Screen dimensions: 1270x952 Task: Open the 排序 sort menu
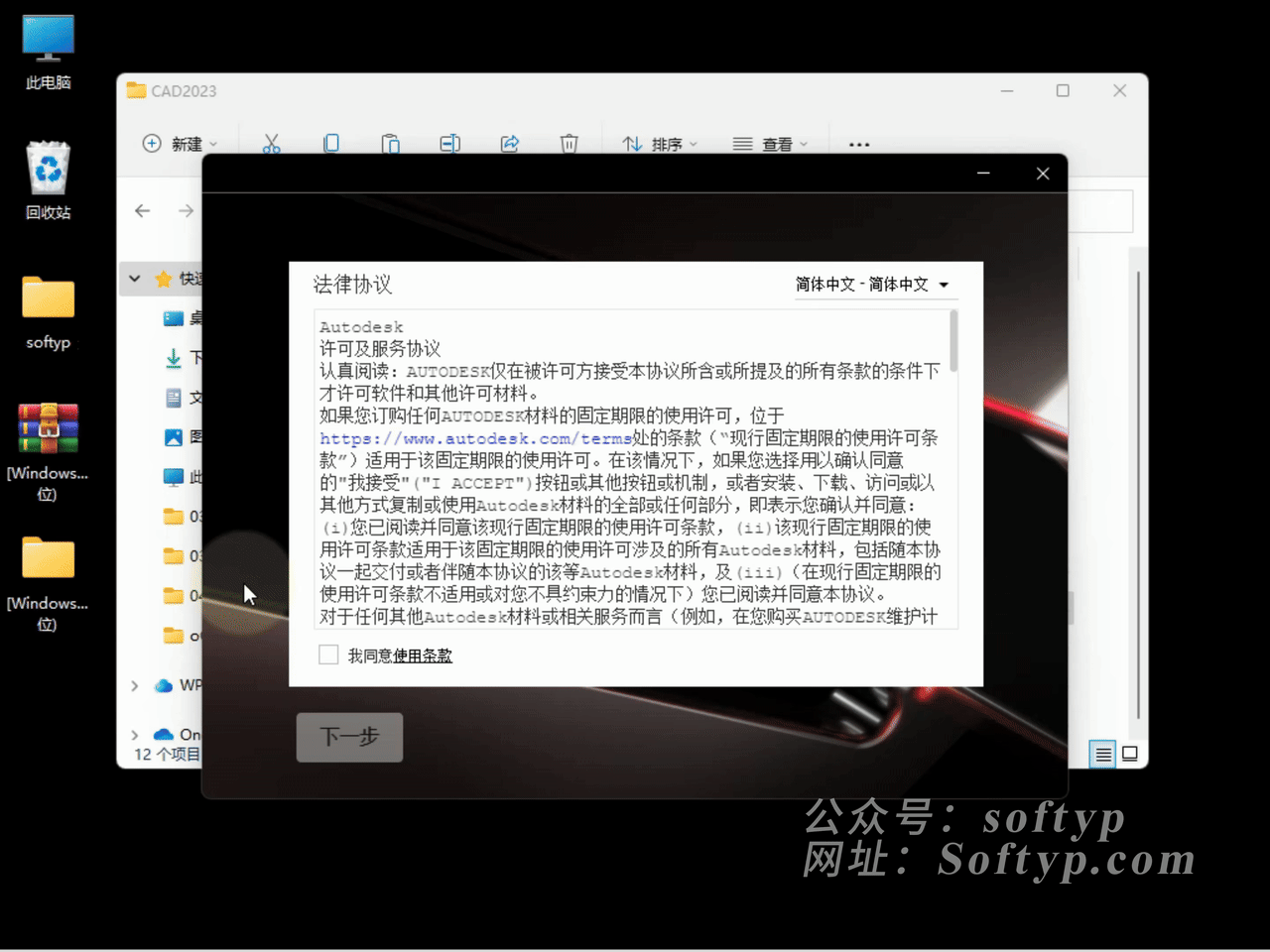pos(659,144)
